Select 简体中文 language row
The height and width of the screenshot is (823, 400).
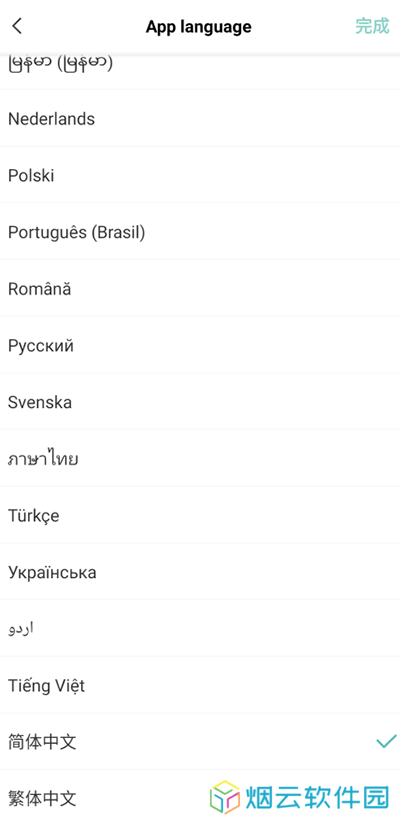coord(200,742)
